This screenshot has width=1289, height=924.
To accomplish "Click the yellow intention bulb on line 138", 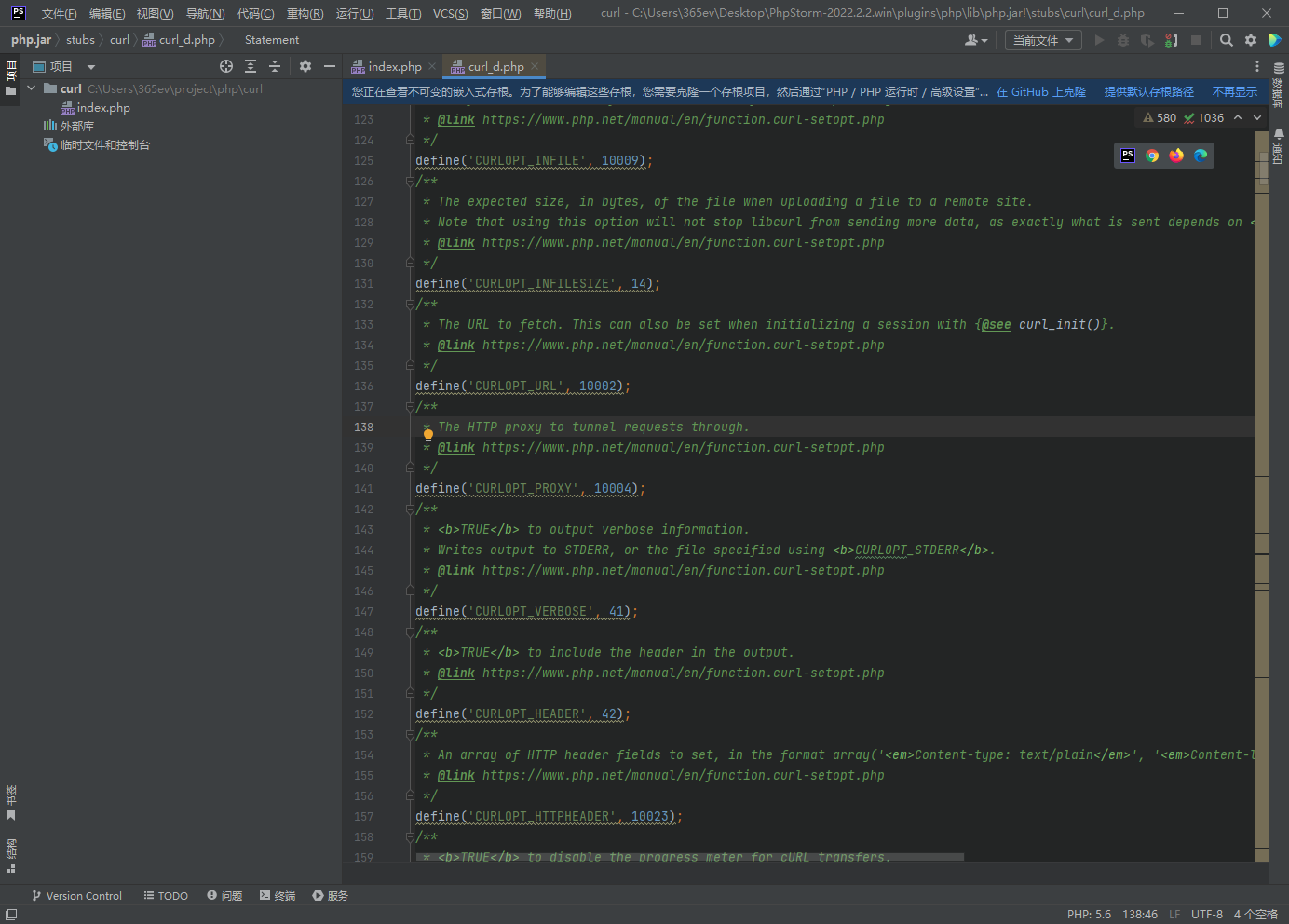I will pos(428,434).
